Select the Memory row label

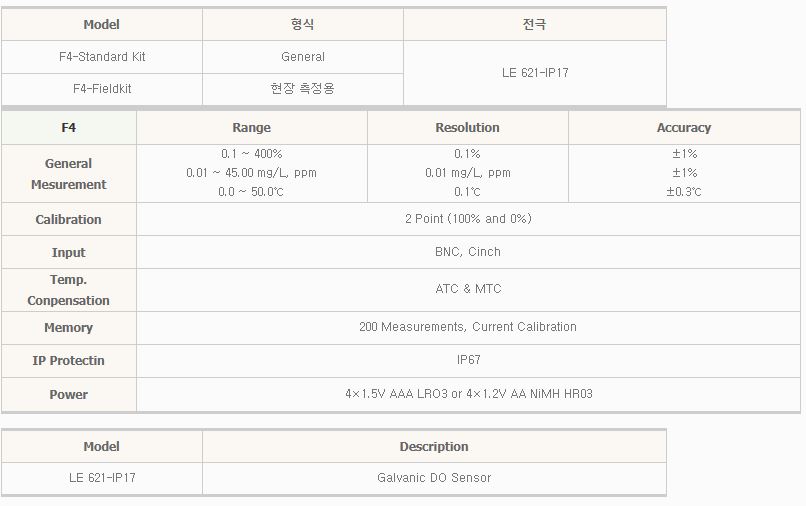pyautogui.click(x=68, y=328)
